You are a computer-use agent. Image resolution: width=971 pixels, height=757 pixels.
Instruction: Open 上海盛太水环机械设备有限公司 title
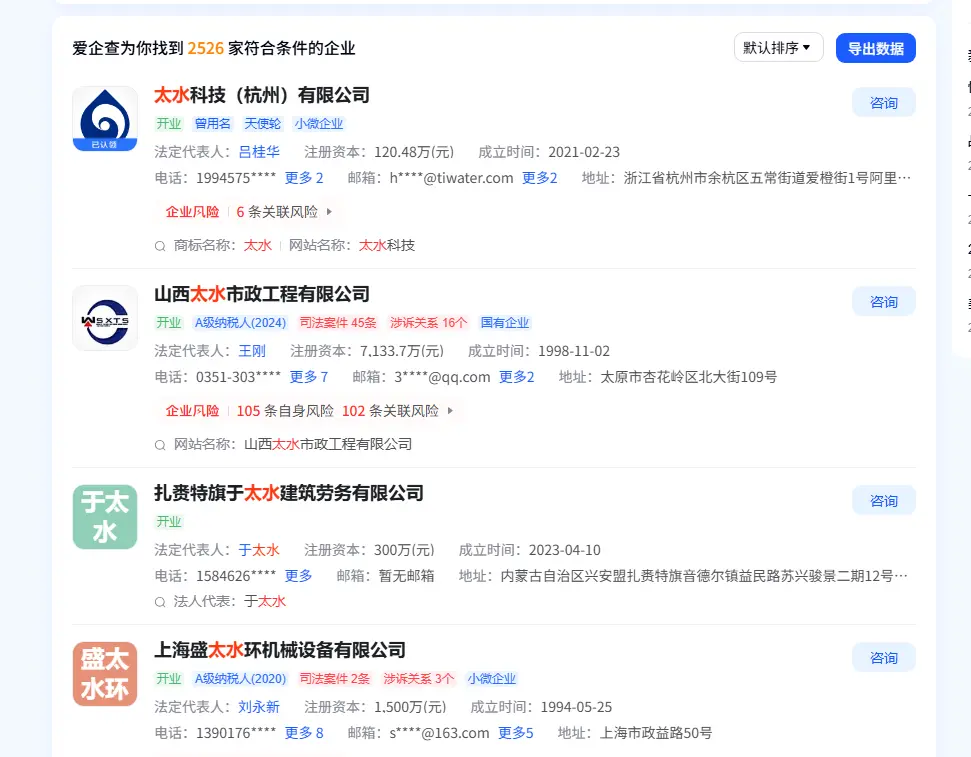tap(280, 650)
